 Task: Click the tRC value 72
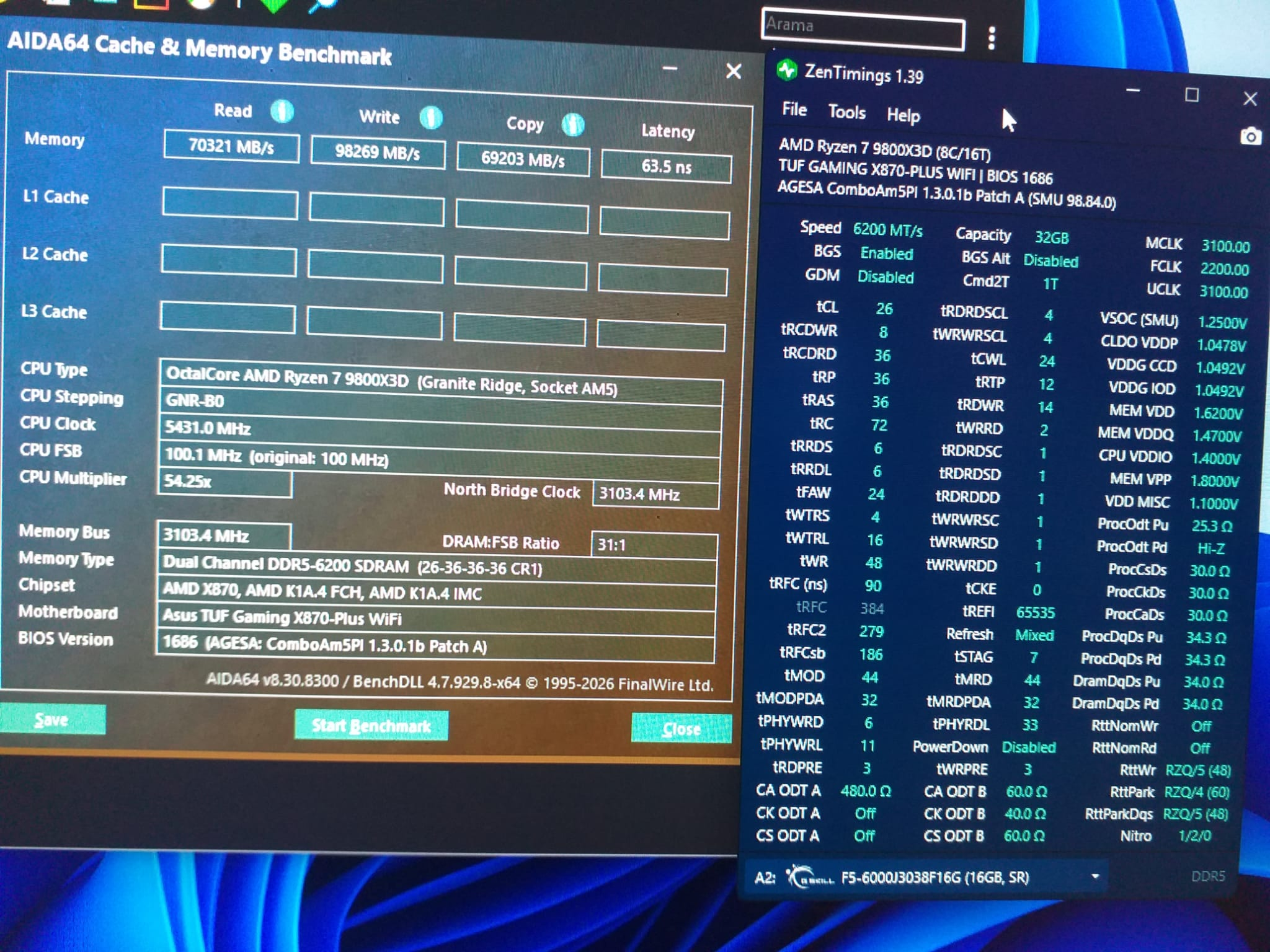(x=879, y=425)
